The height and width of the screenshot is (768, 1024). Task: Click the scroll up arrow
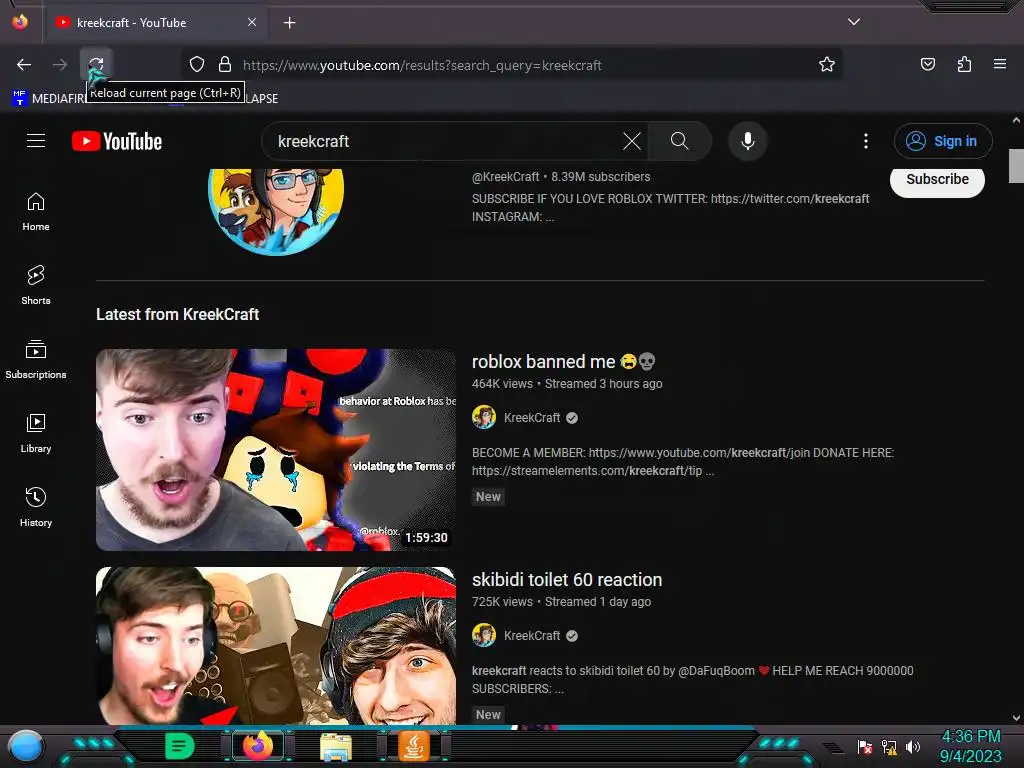coord(1016,120)
